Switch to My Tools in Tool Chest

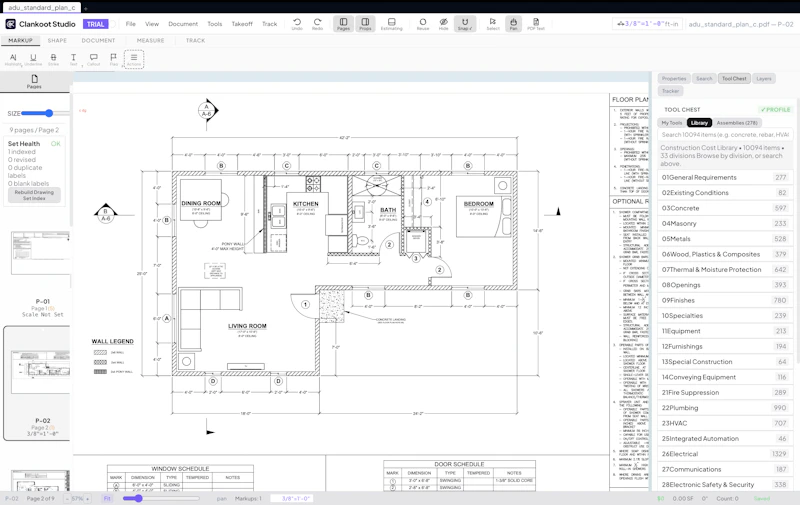coord(671,123)
